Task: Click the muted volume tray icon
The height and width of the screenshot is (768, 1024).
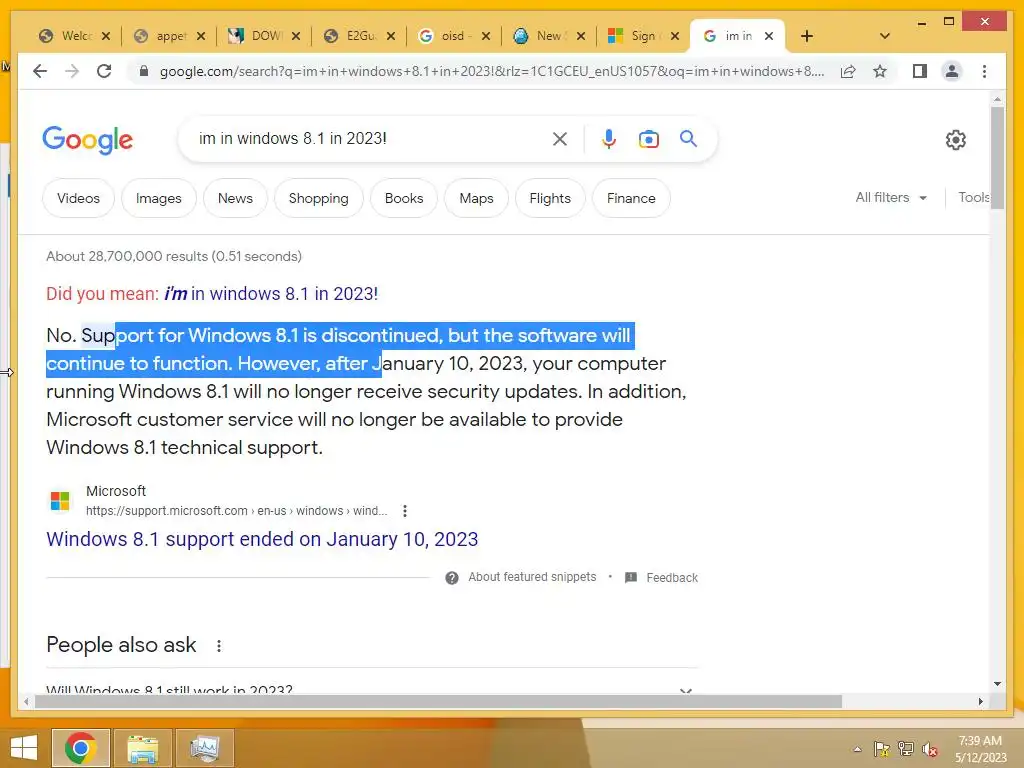Action: pos(929,749)
